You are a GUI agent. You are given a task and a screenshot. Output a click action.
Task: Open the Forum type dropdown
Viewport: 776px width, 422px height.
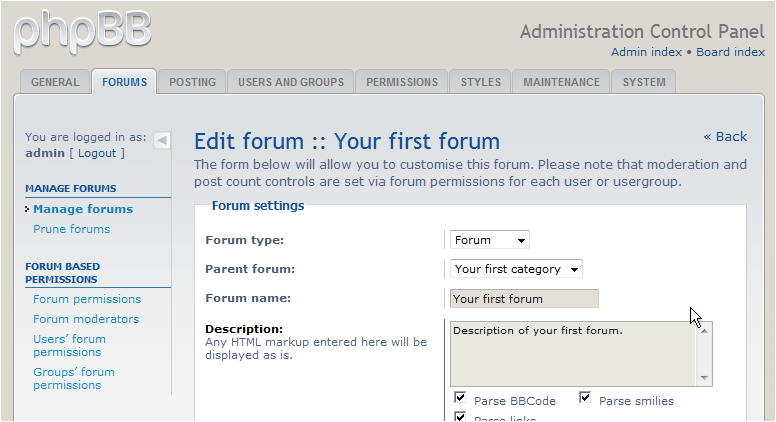click(489, 240)
